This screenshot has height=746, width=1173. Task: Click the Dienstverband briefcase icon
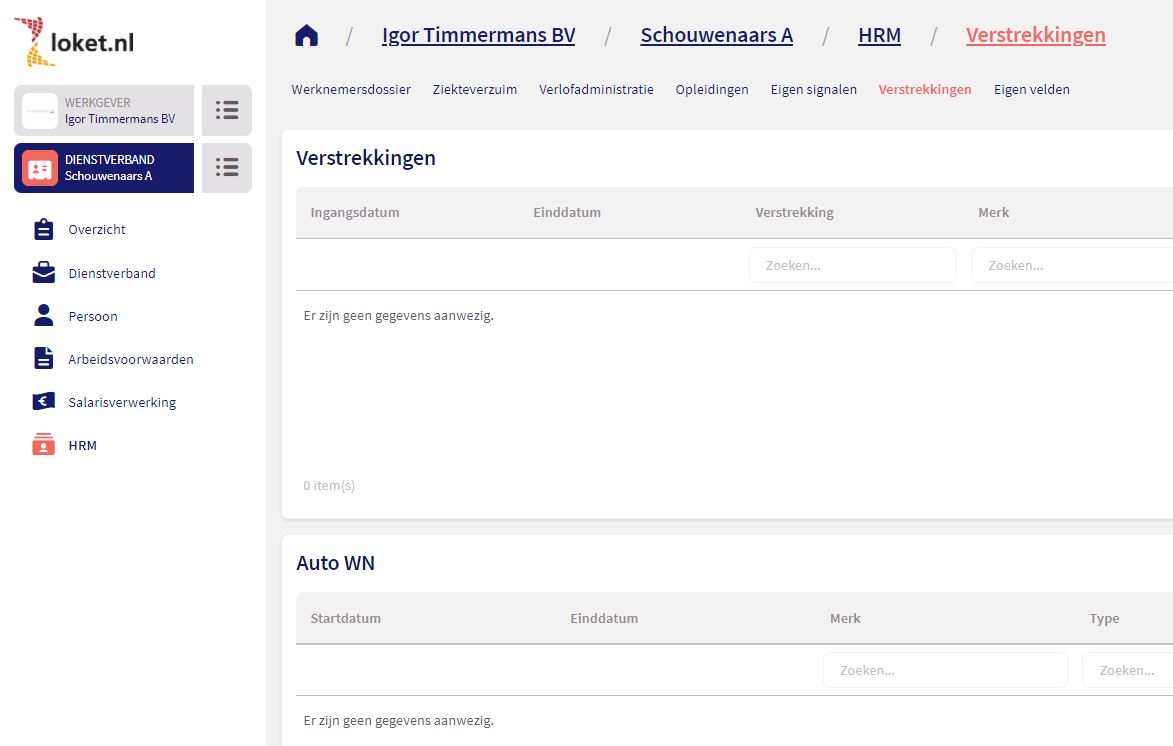click(x=43, y=273)
